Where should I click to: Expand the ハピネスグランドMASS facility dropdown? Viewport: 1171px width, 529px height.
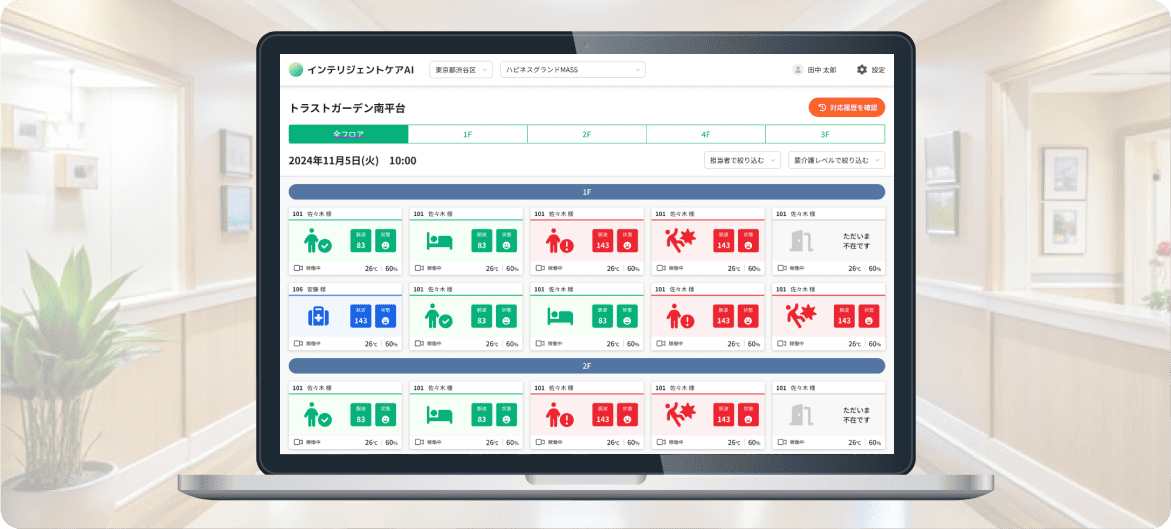click(572, 70)
